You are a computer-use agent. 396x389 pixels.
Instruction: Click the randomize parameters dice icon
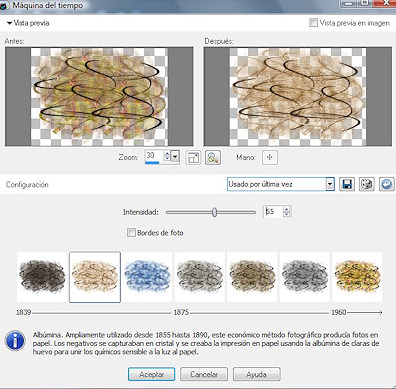(367, 184)
